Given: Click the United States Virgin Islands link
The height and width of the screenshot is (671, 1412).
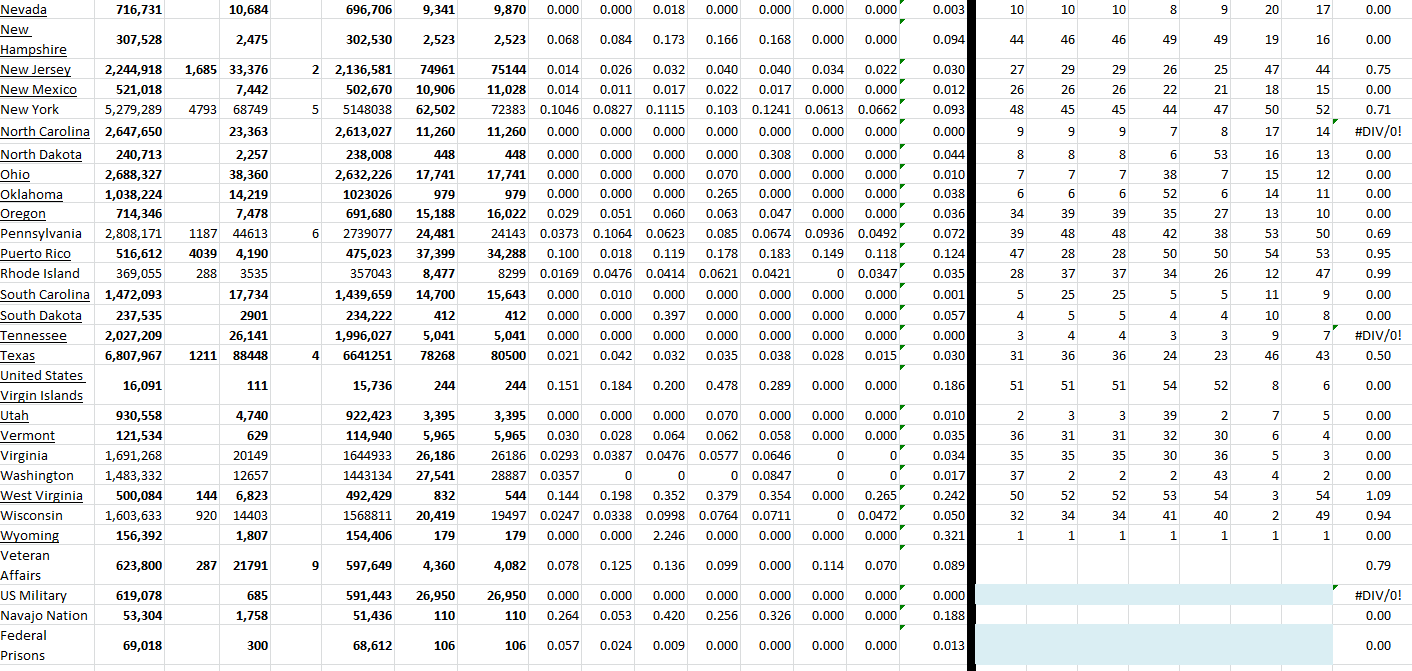Looking at the screenshot, I should coord(41,385).
